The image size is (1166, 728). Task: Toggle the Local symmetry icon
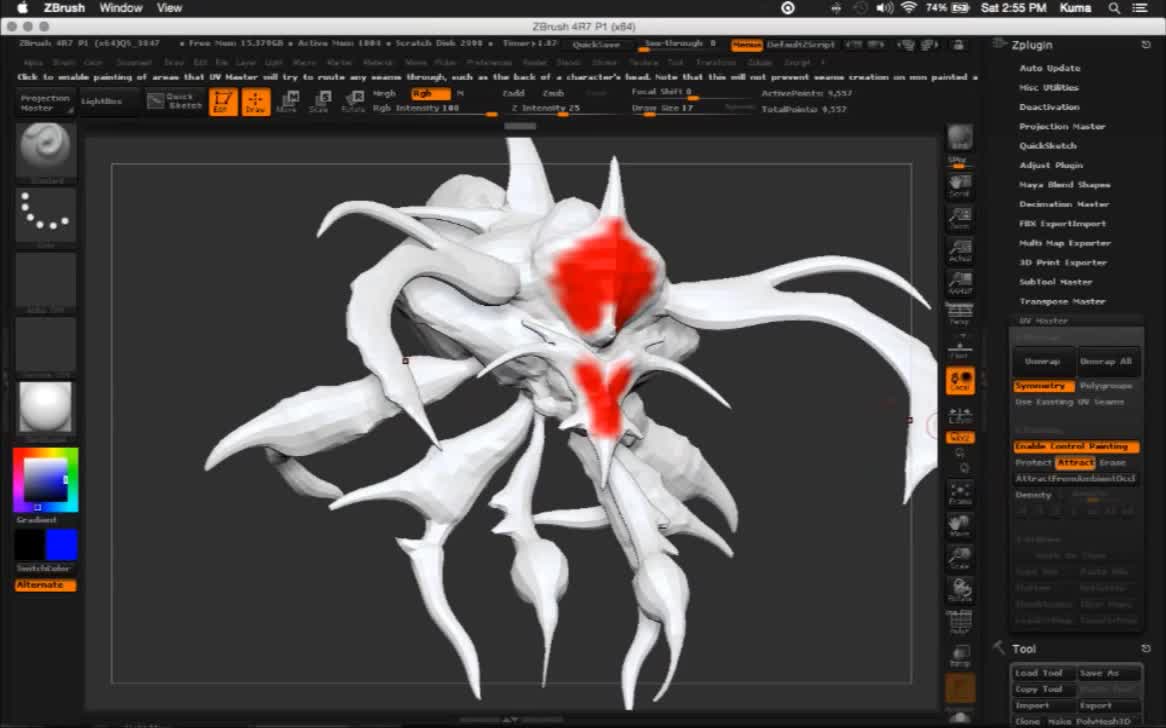(960, 381)
